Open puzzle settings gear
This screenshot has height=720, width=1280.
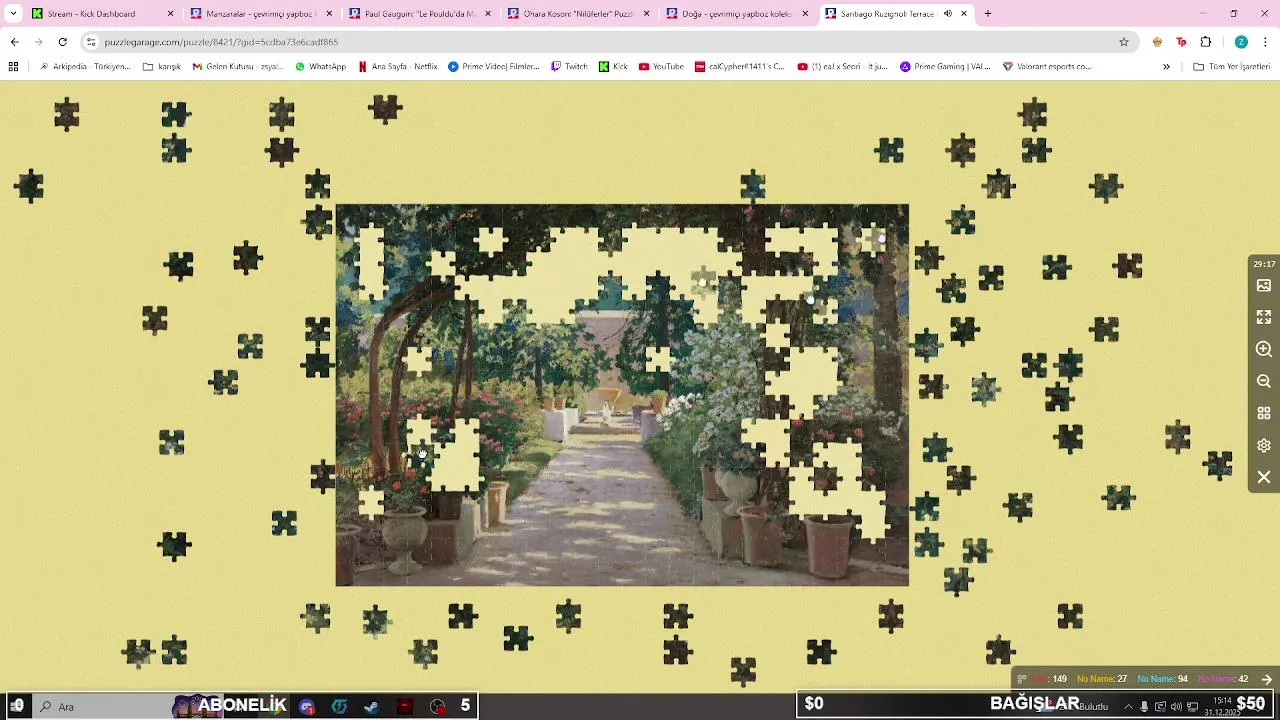tap(1264, 445)
